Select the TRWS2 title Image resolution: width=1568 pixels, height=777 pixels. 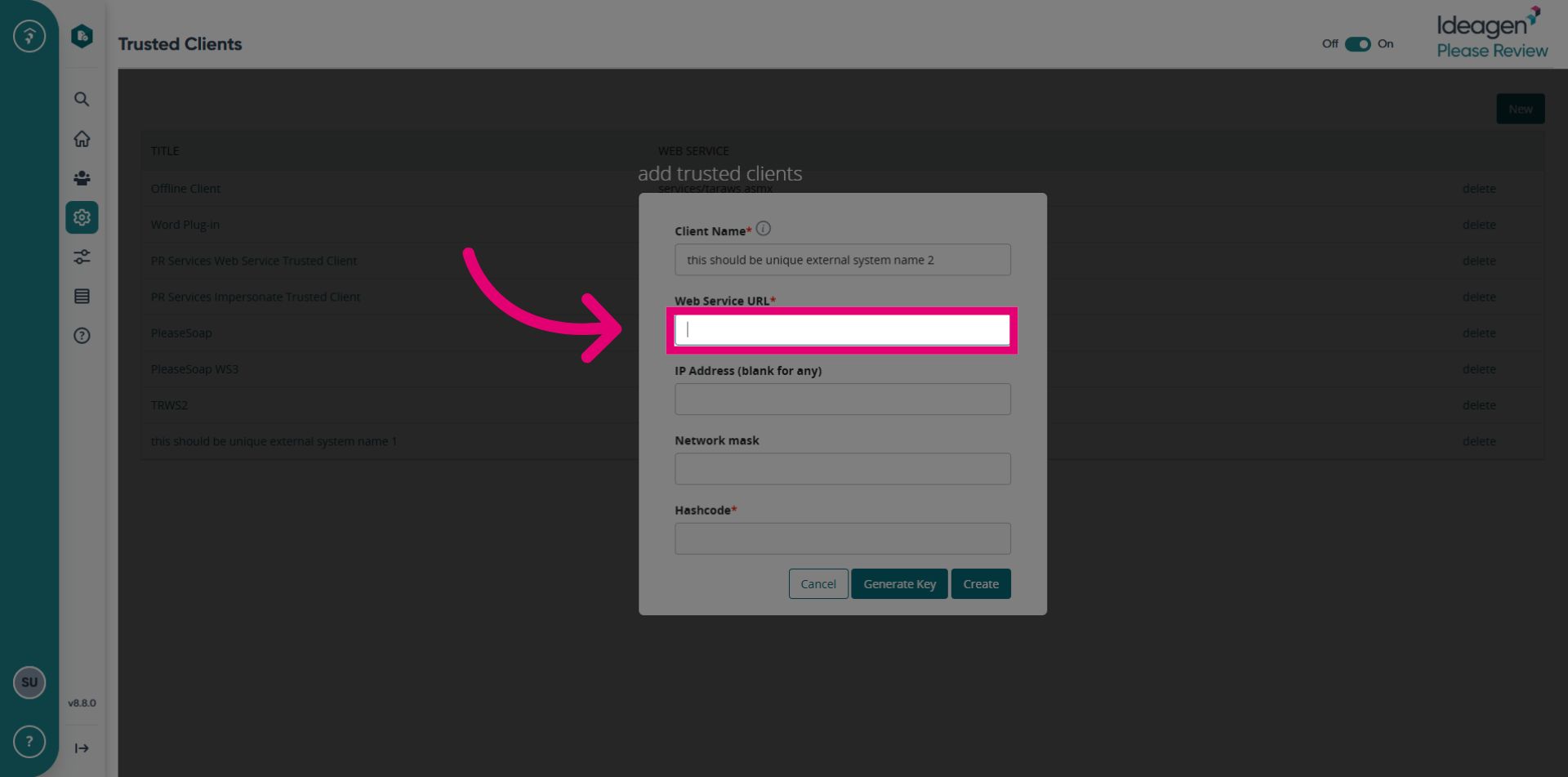click(169, 405)
